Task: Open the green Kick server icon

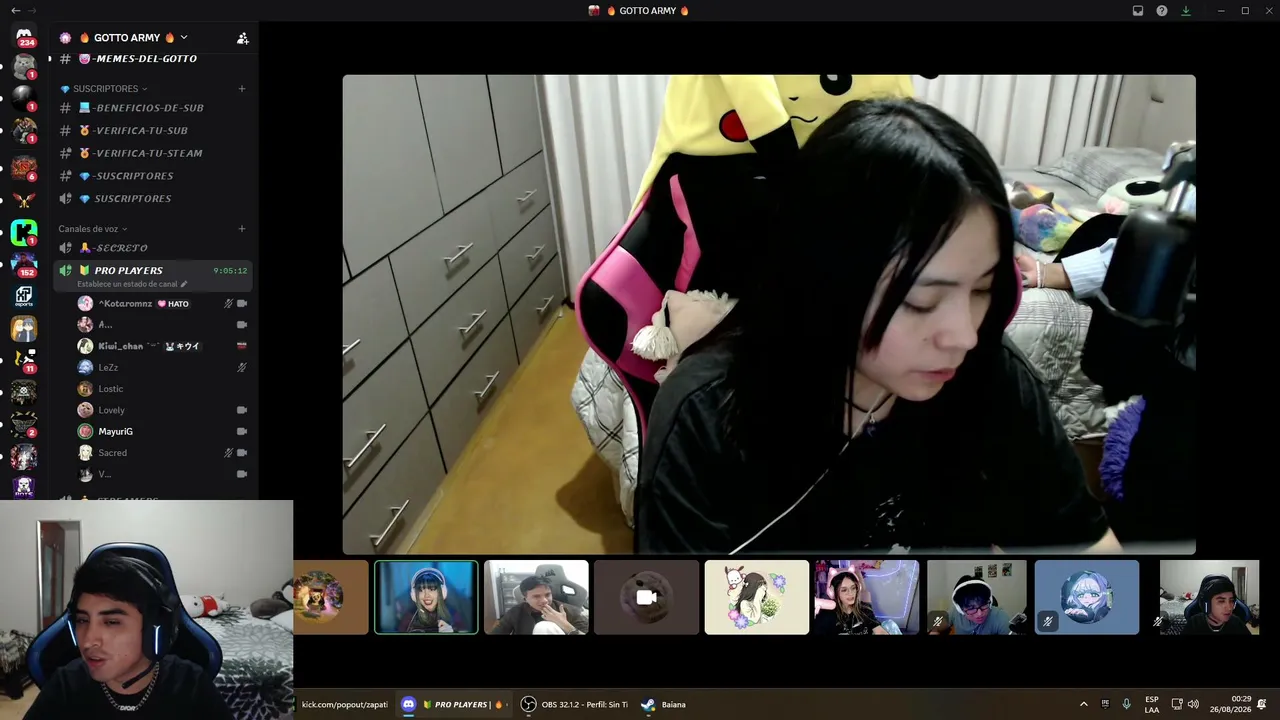Action: tap(24, 232)
